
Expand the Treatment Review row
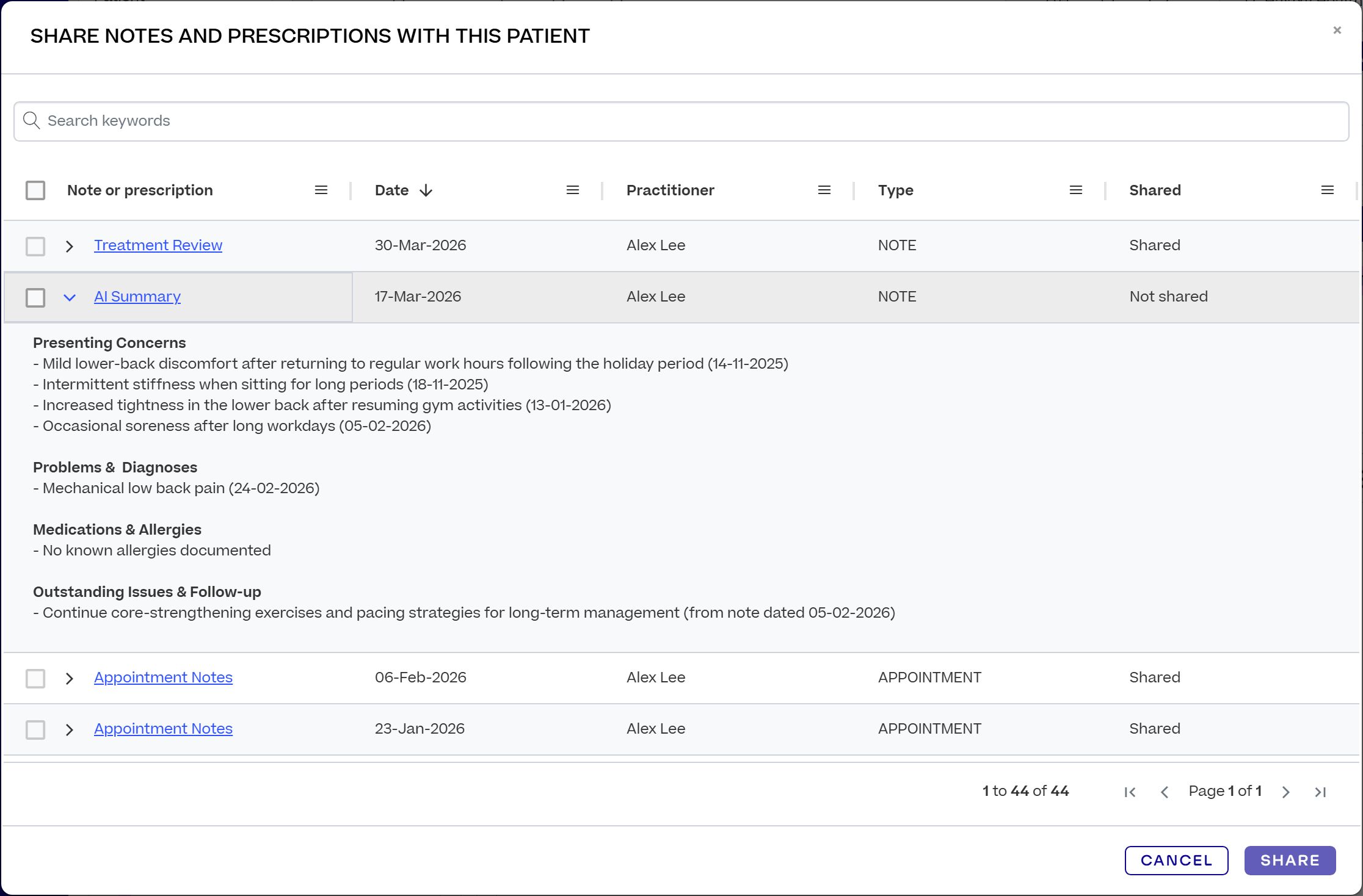[70, 246]
